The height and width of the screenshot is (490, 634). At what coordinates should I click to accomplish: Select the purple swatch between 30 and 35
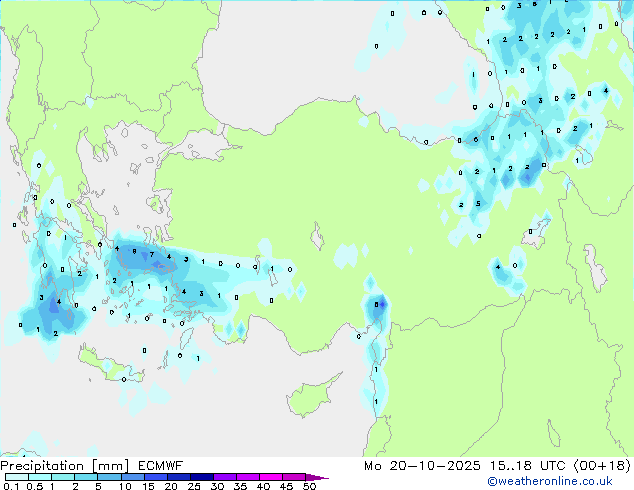[224, 477]
